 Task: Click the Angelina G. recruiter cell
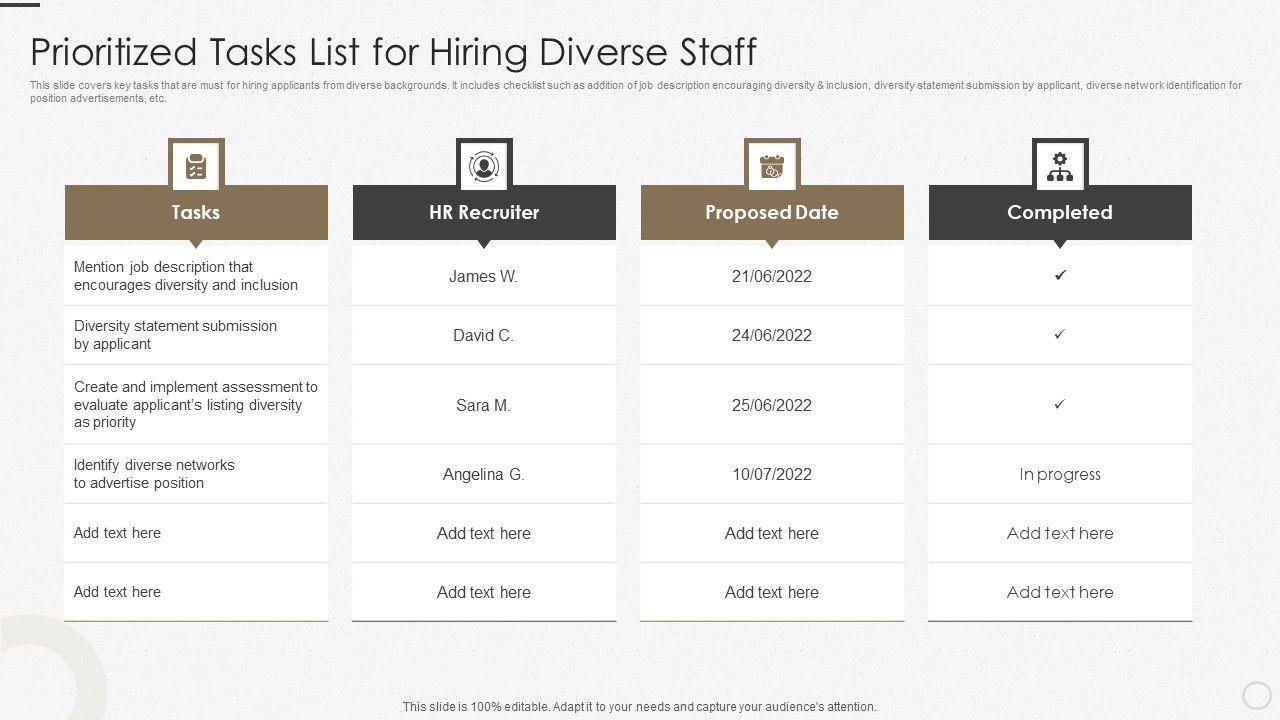point(484,474)
